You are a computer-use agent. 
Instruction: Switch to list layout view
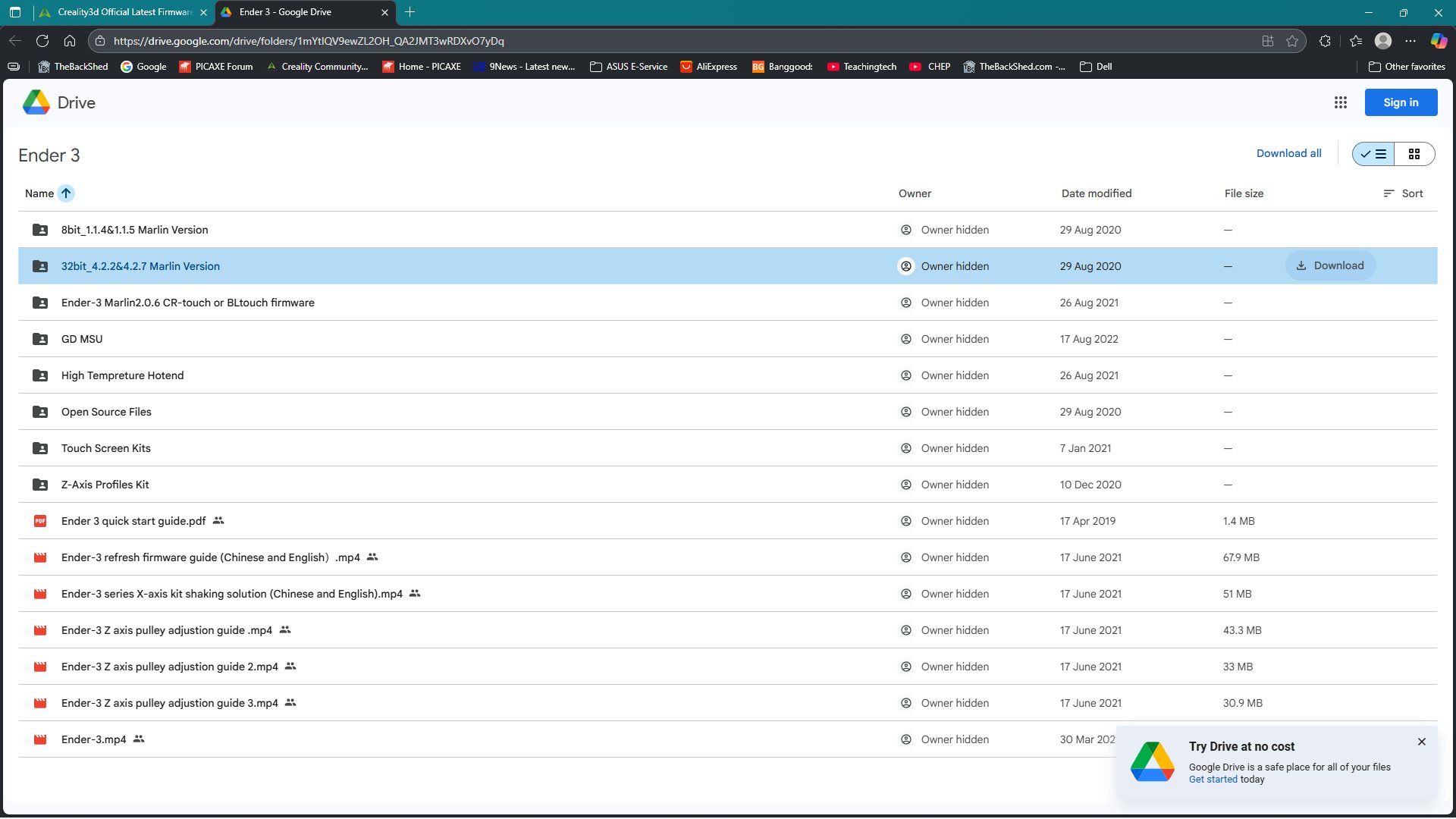point(1373,154)
